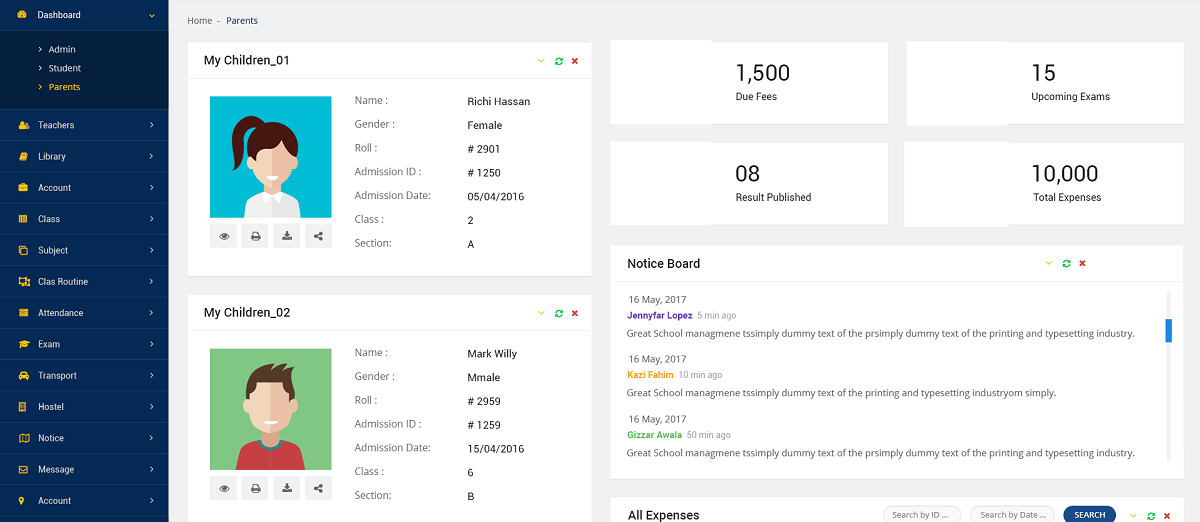Image resolution: width=1200 pixels, height=522 pixels.
Task: Toggle view eye icon for Richi Hassan
Action: click(x=224, y=237)
